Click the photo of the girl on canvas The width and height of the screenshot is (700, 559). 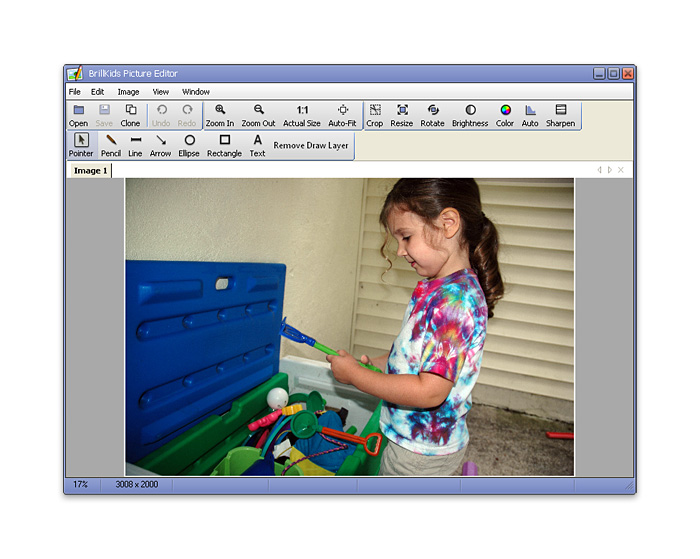(350, 327)
